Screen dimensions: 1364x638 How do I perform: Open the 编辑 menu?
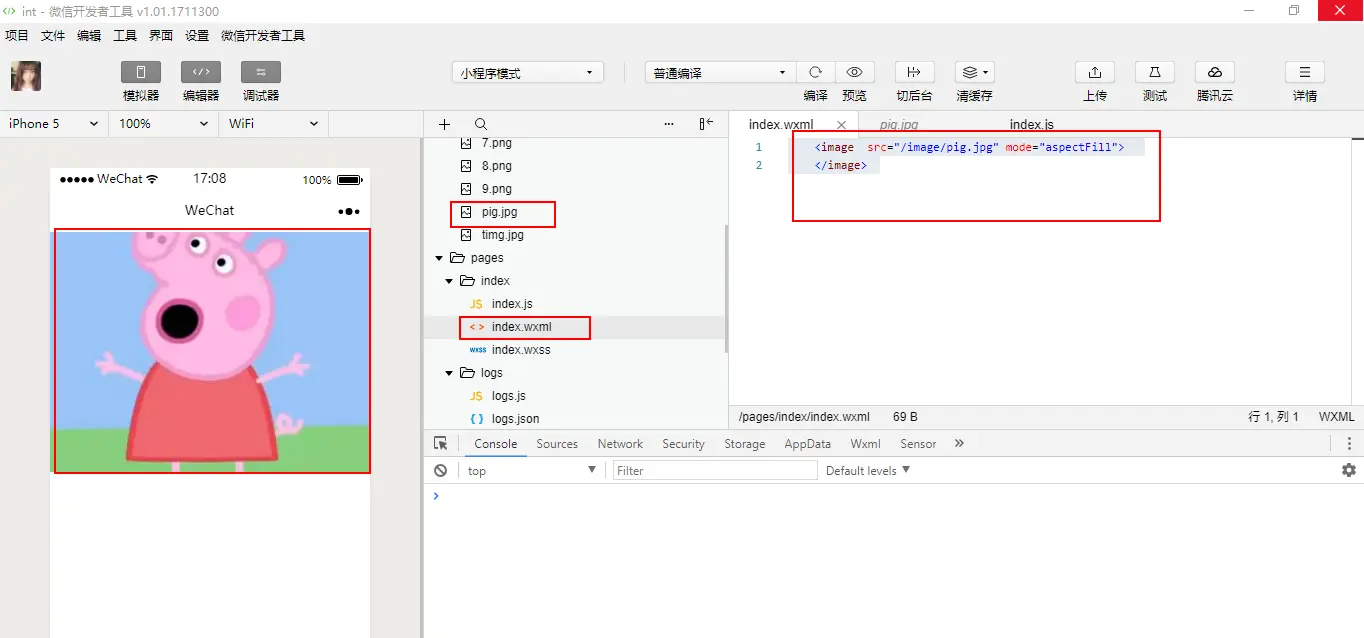point(89,35)
